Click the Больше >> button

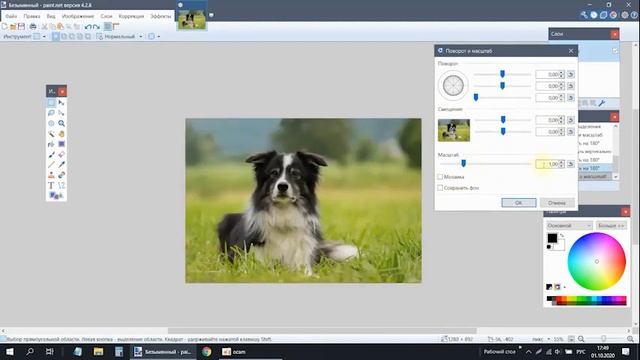point(611,225)
